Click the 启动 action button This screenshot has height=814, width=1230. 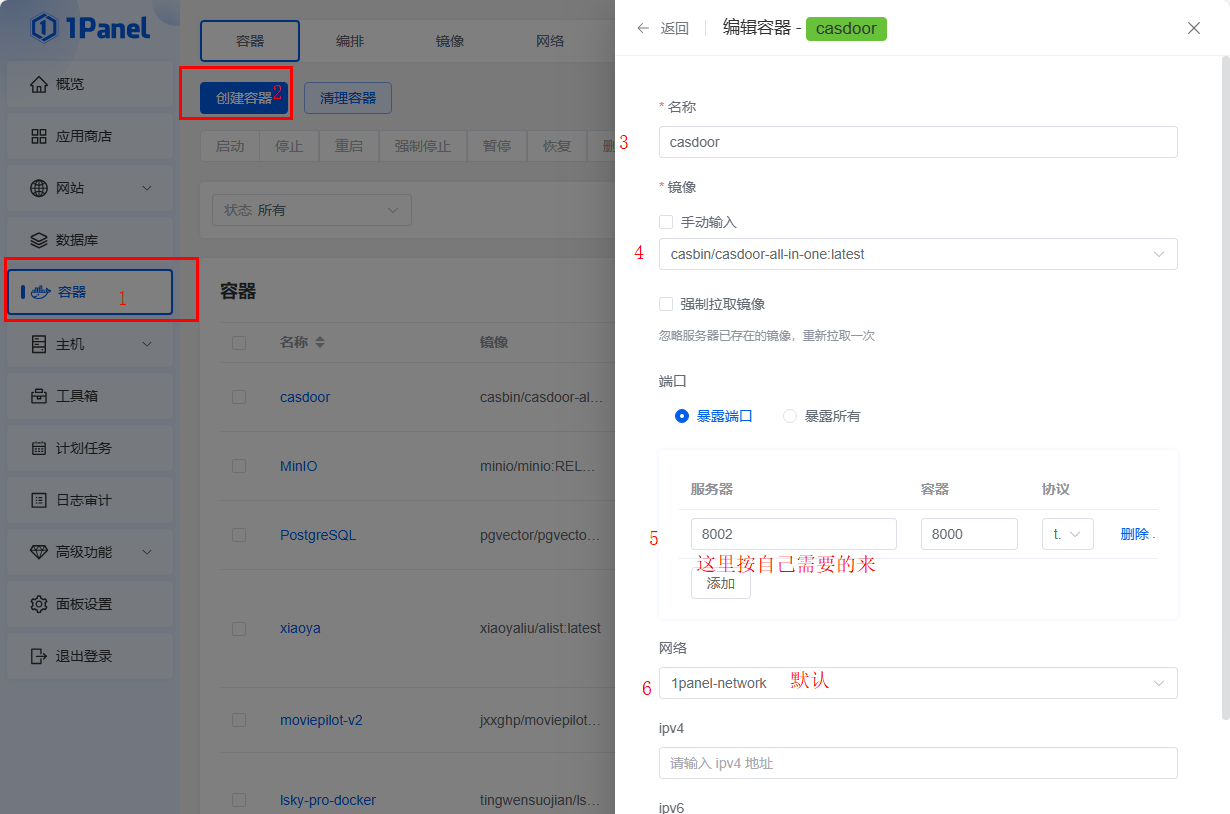pyautogui.click(x=230, y=146)
